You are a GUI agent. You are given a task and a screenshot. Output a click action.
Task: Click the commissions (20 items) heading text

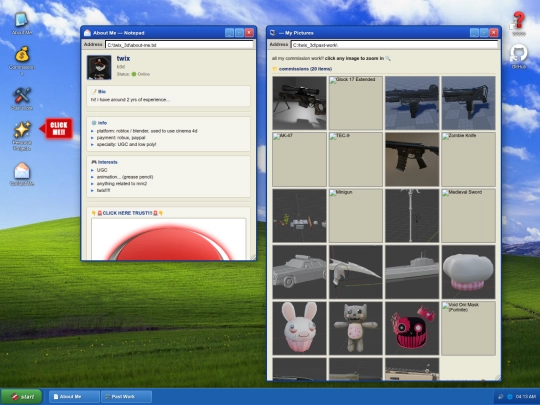305,69
